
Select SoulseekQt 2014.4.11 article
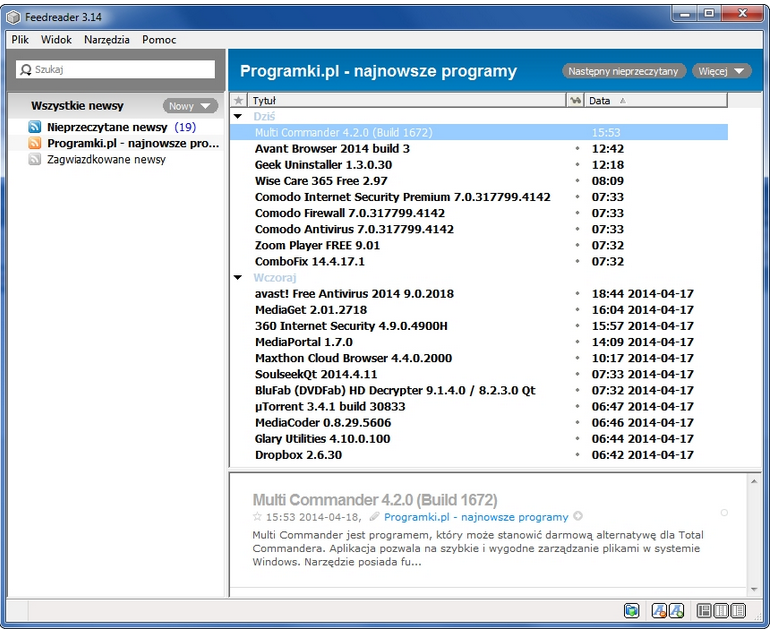point(316,375)
